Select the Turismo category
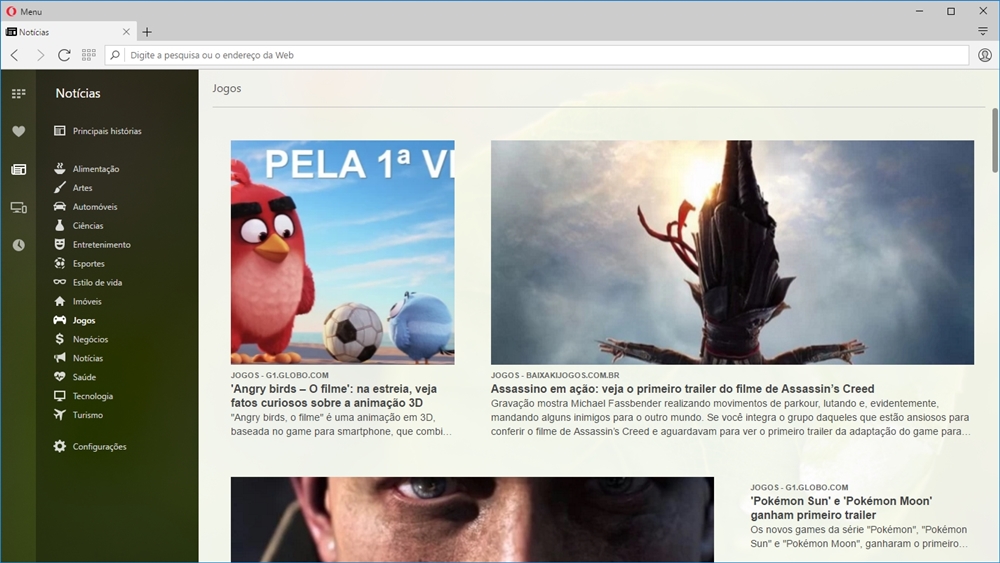Screen dimensions: 1000x563 [78, 414]
